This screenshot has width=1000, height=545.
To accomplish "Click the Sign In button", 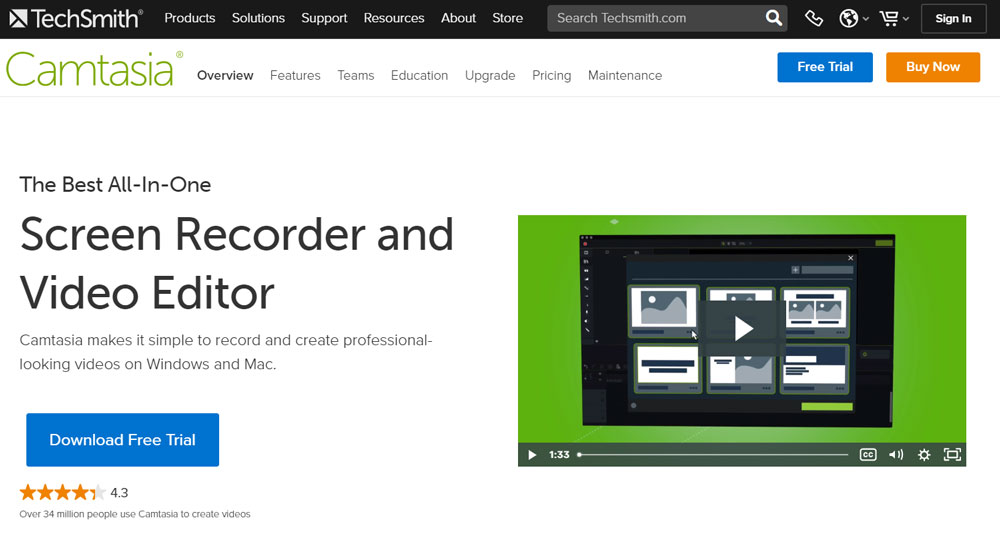I will [953, 18].
